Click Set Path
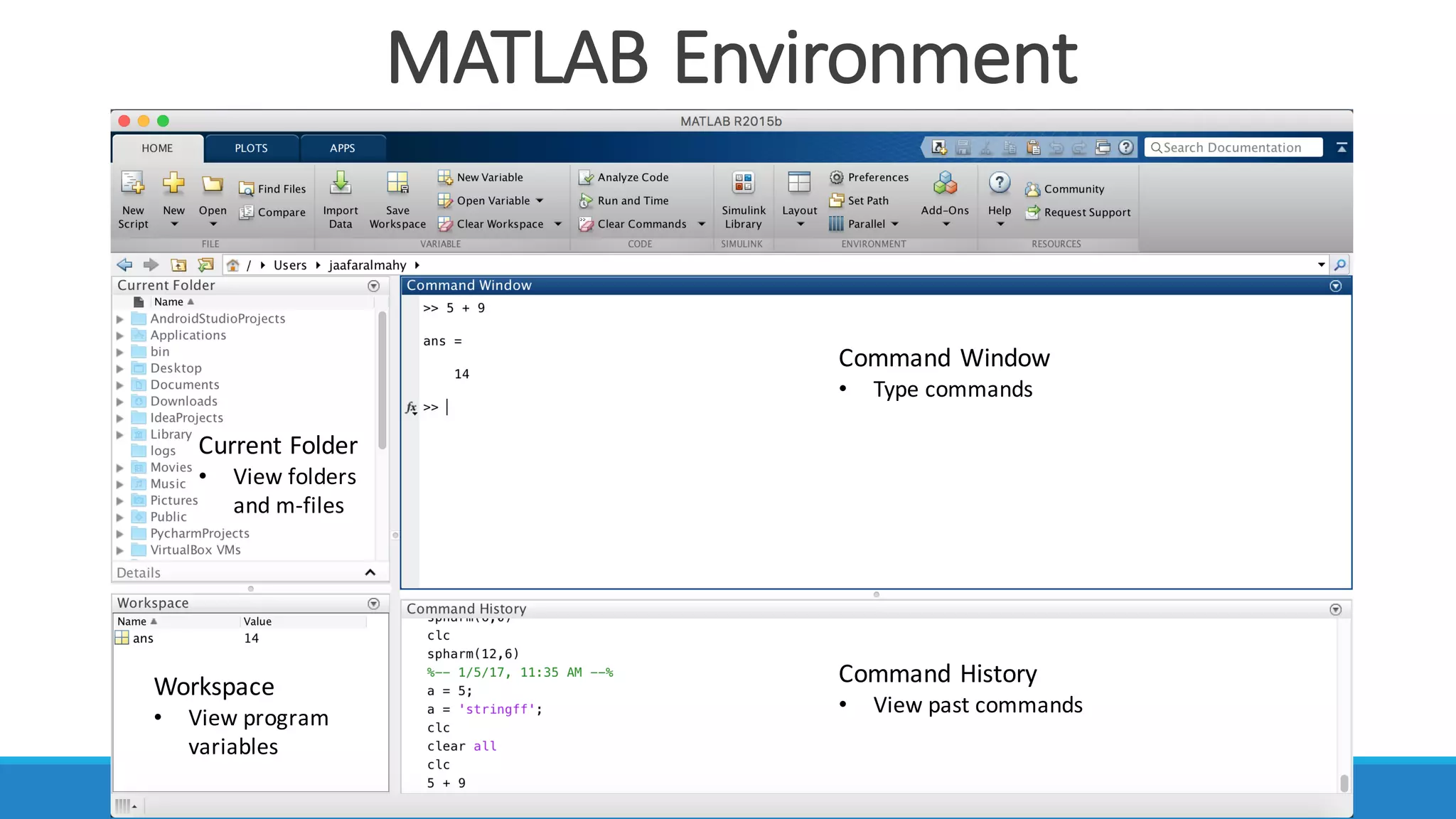The width and height of the screenshot is (1456, 819). [859, 200]
